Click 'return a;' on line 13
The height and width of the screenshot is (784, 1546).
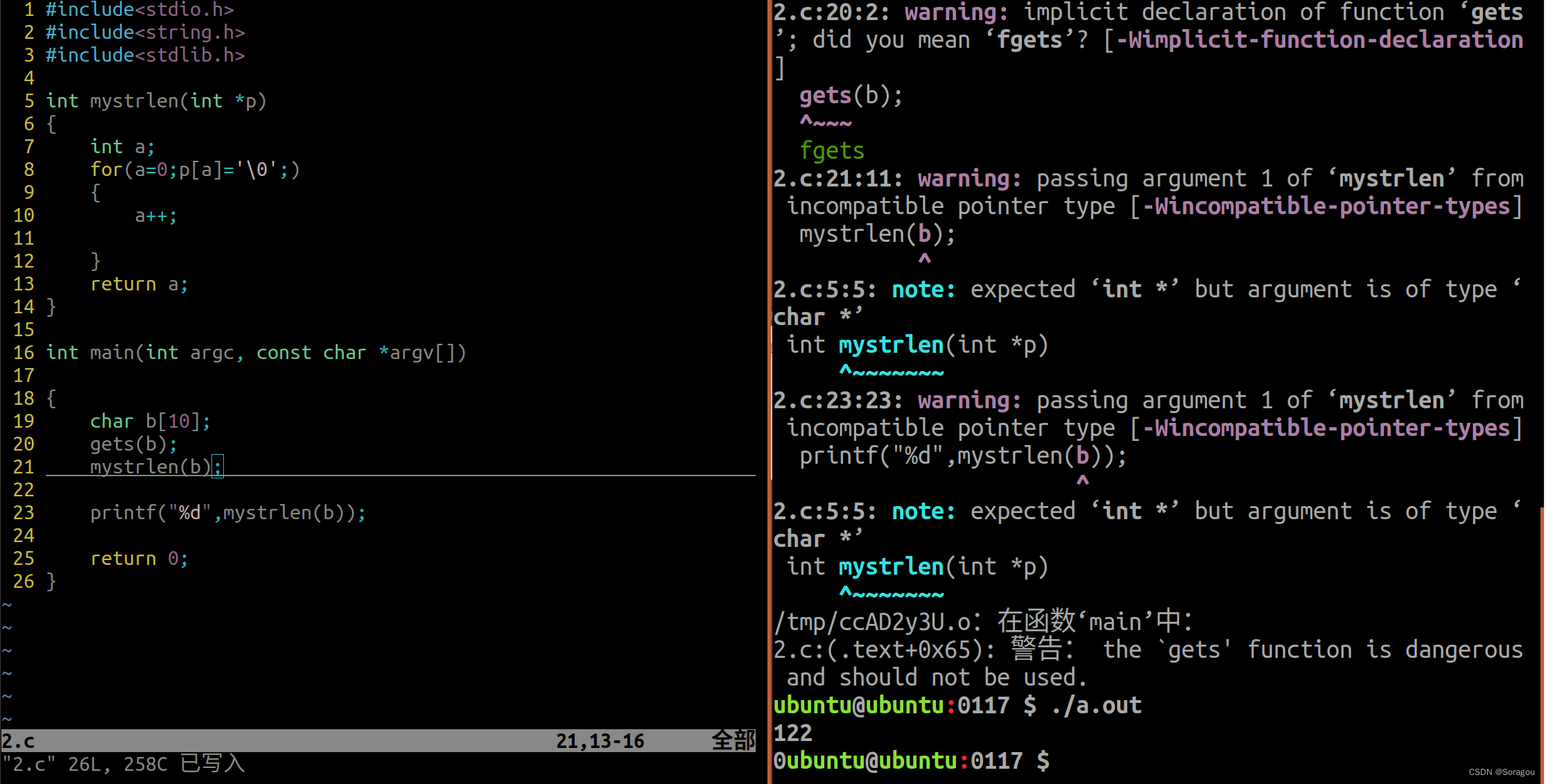tap(139, 284)
